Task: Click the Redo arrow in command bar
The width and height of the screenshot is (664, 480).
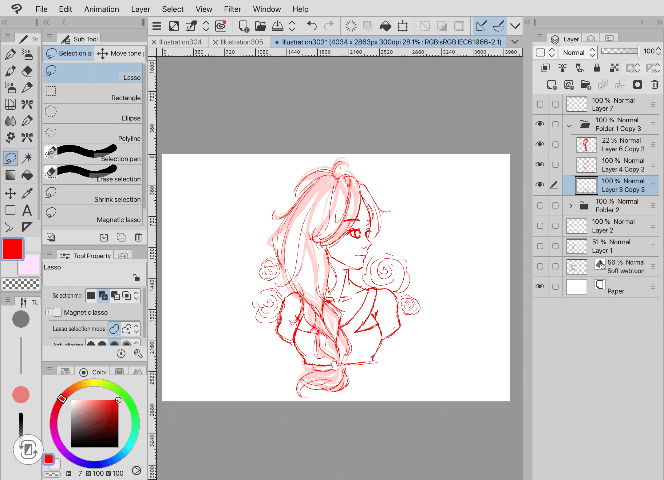Action: tap(329, 26)
